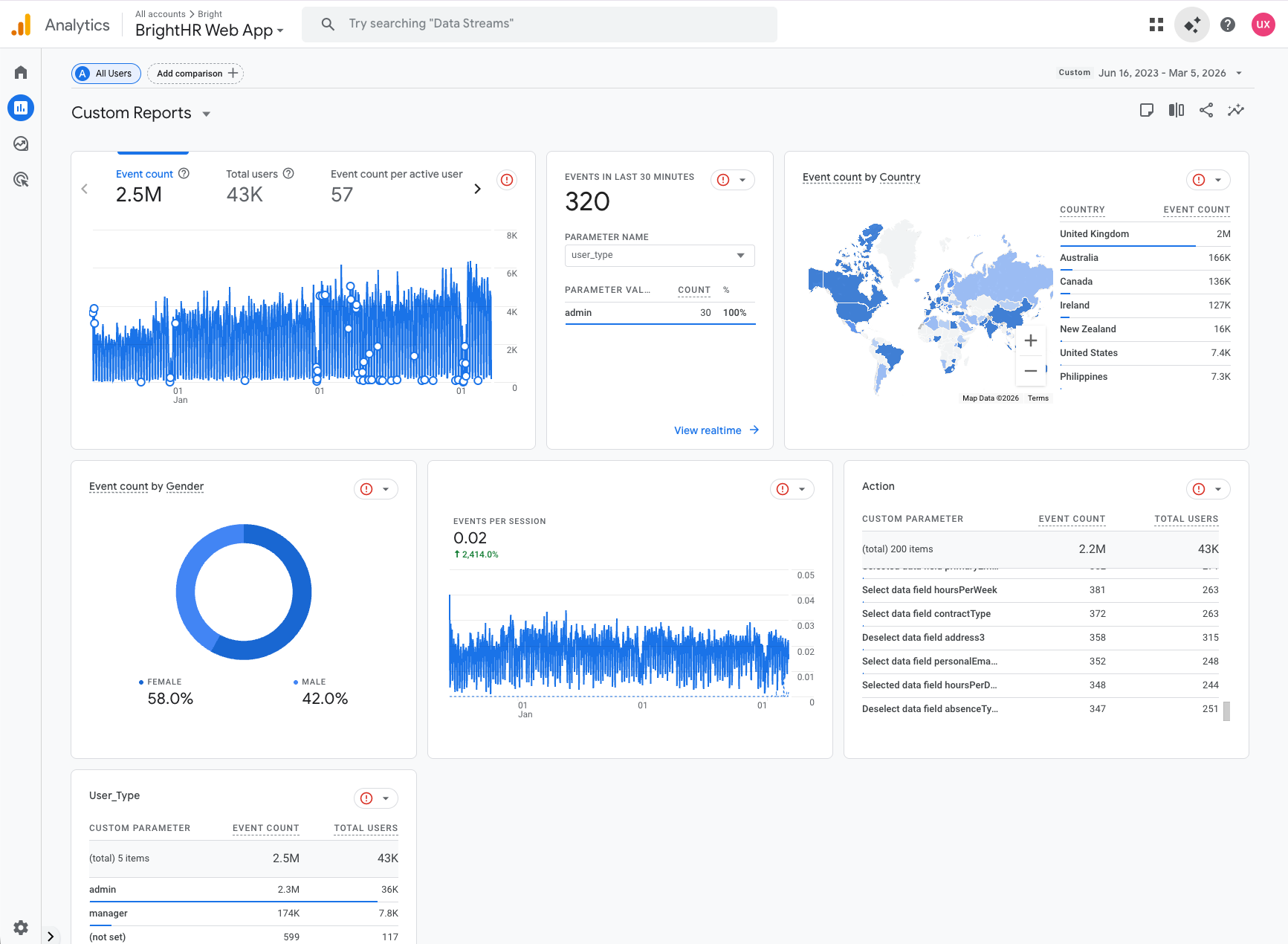Open the Help question mark icon
The width and height of the screenshot is (1288, 944).
coord(1228,25)
